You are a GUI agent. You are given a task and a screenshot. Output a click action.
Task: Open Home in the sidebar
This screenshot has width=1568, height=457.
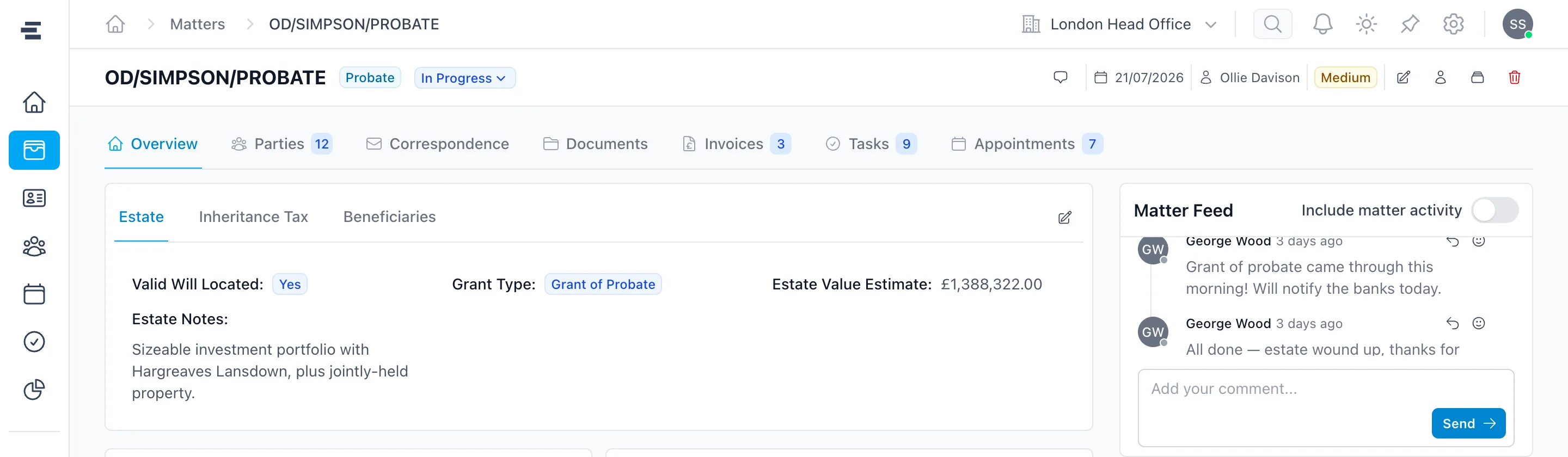(34, 102)
